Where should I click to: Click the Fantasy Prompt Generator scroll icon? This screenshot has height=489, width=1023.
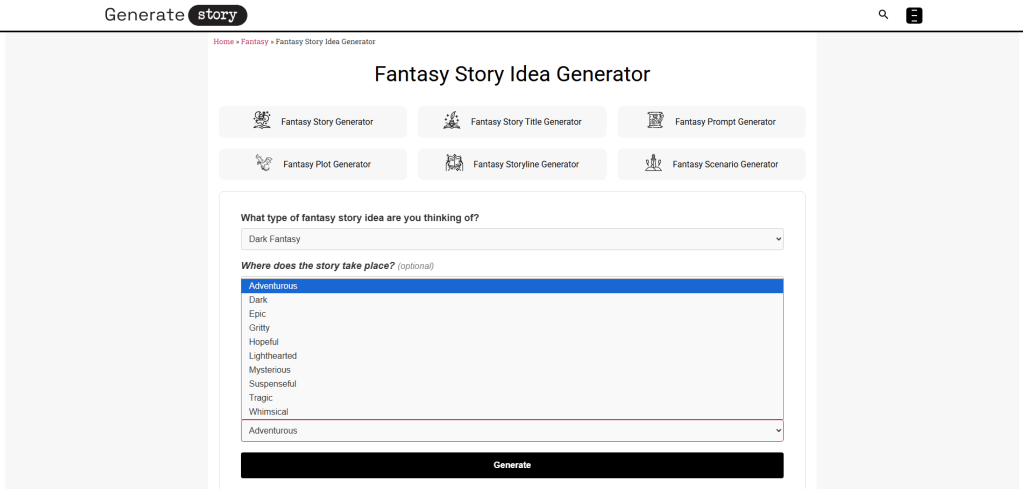click(x=656, y=121)
